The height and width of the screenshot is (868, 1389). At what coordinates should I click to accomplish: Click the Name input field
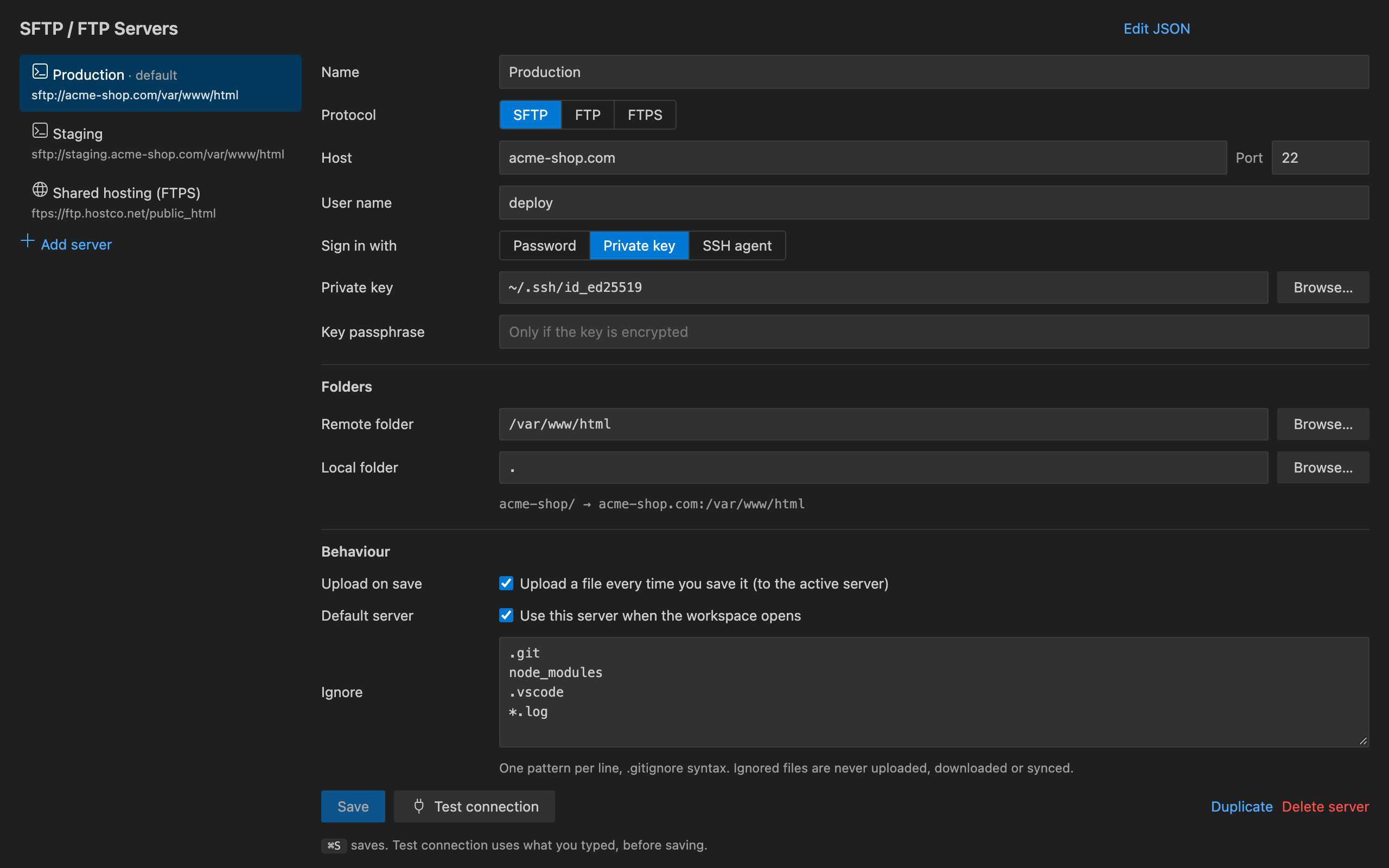pos(934,72)
